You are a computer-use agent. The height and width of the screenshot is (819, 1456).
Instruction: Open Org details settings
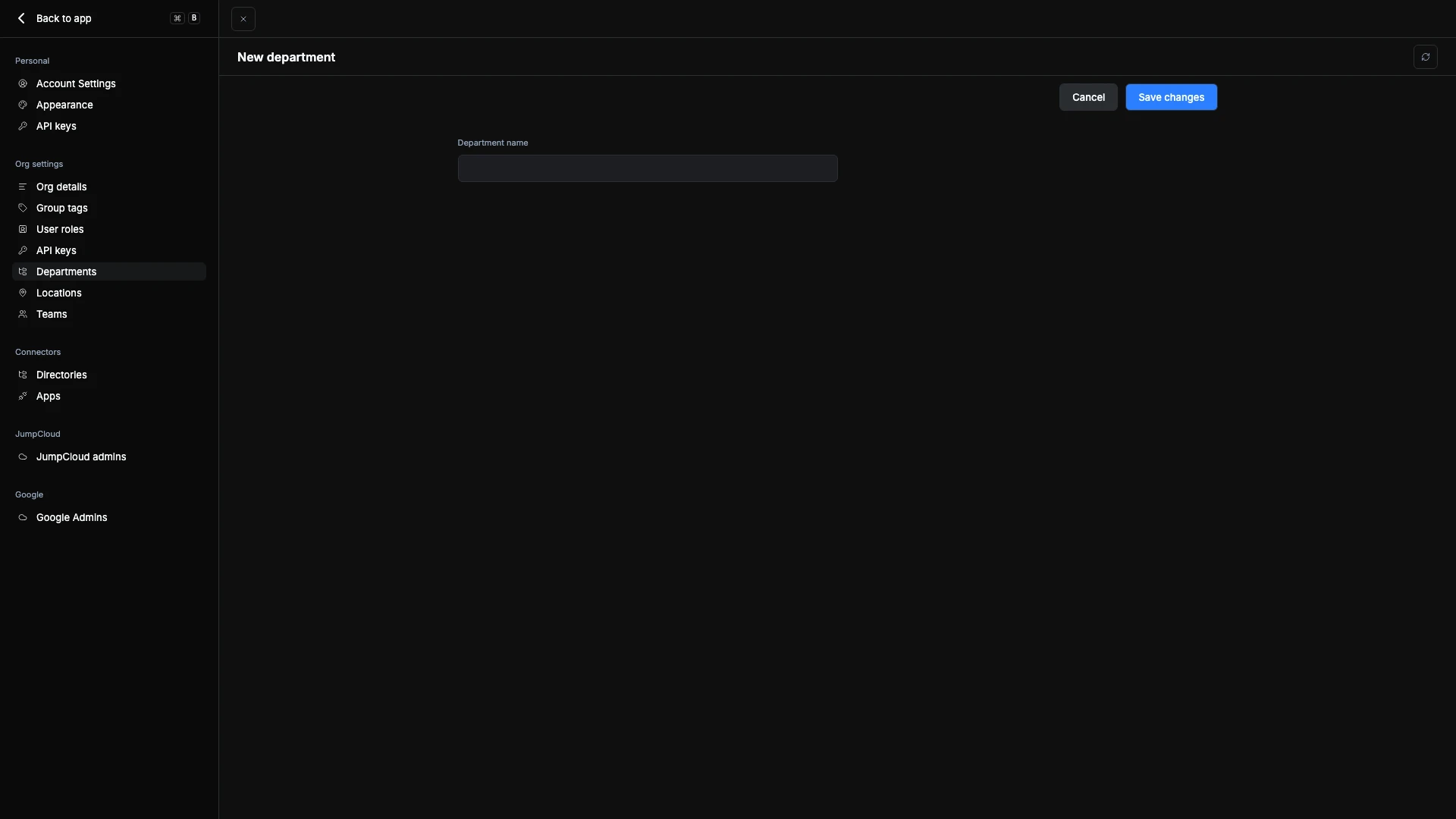pyautogui.click(x=61, y=187)
